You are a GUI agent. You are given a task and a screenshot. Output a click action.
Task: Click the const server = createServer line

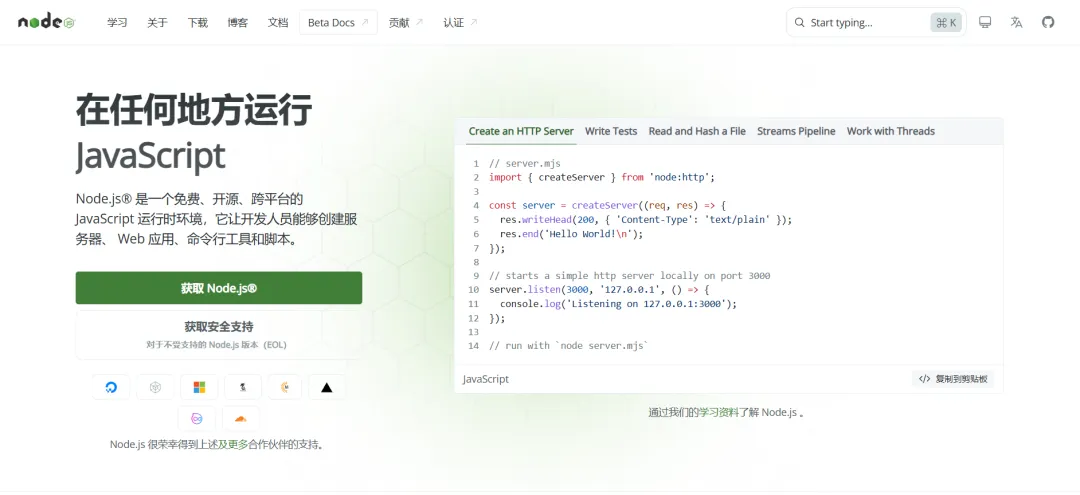pos(608,205)
